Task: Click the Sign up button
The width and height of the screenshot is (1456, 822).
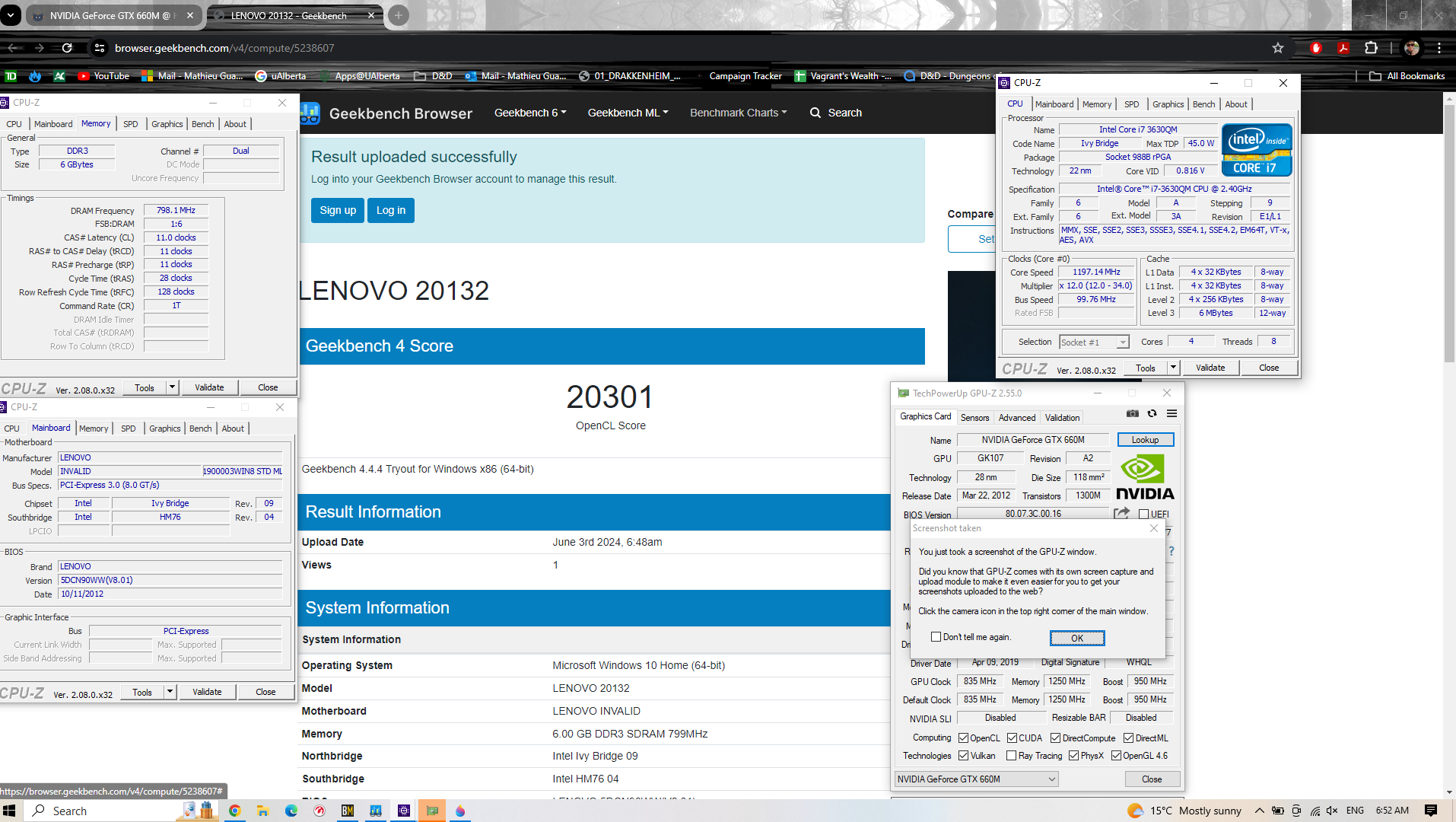Action: click(338, 210)
